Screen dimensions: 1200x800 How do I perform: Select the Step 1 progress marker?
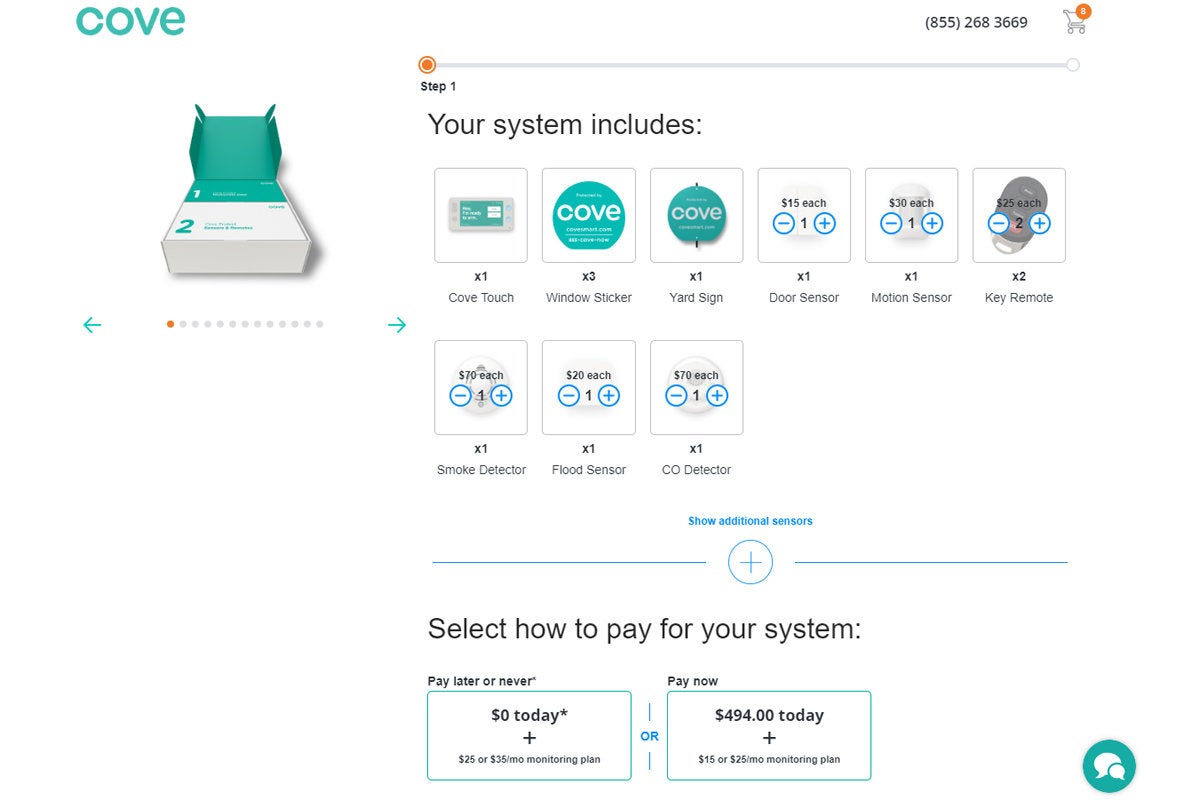pos(427,65)
